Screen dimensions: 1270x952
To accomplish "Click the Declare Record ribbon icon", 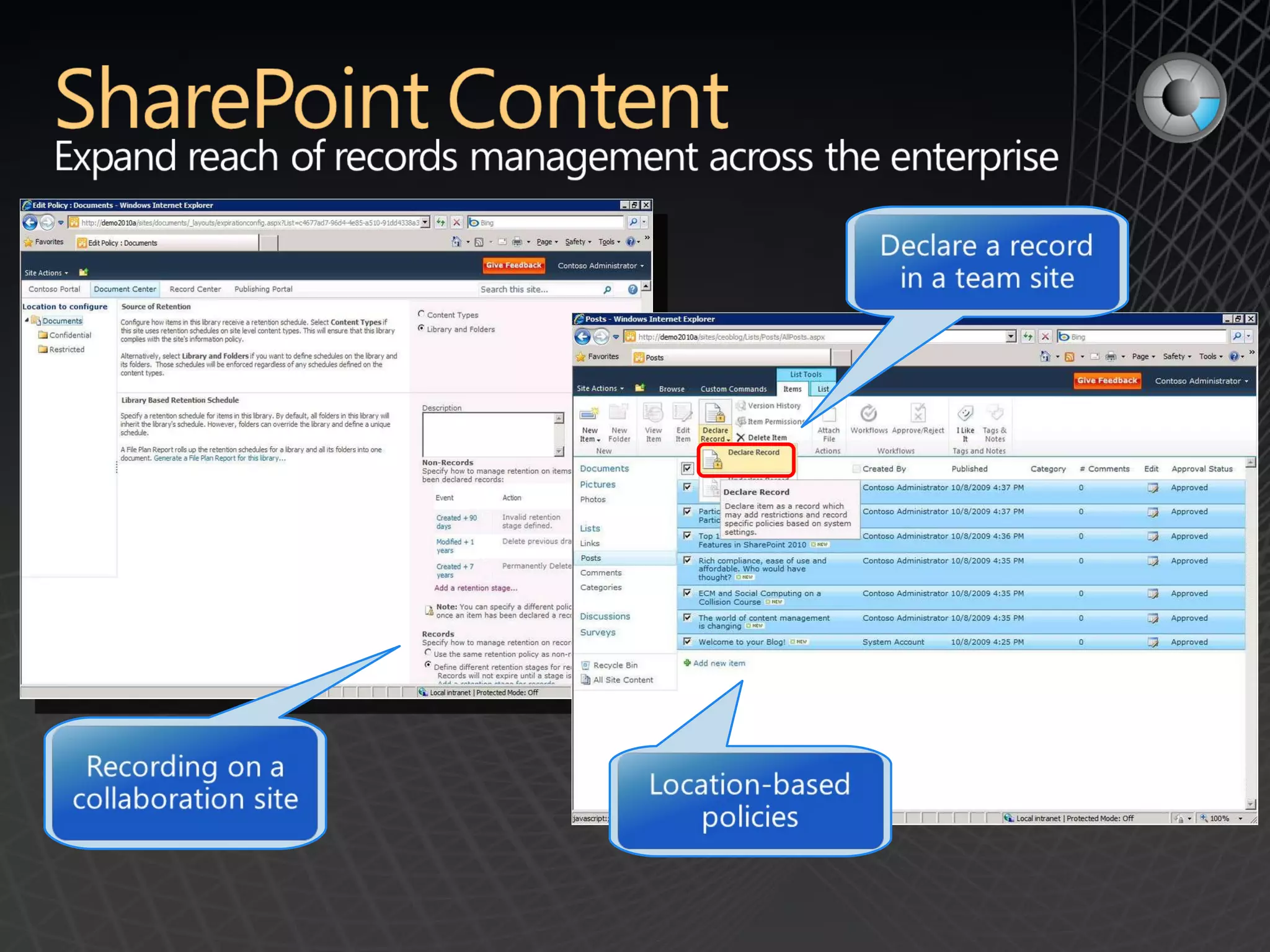I will click(714, 414).
